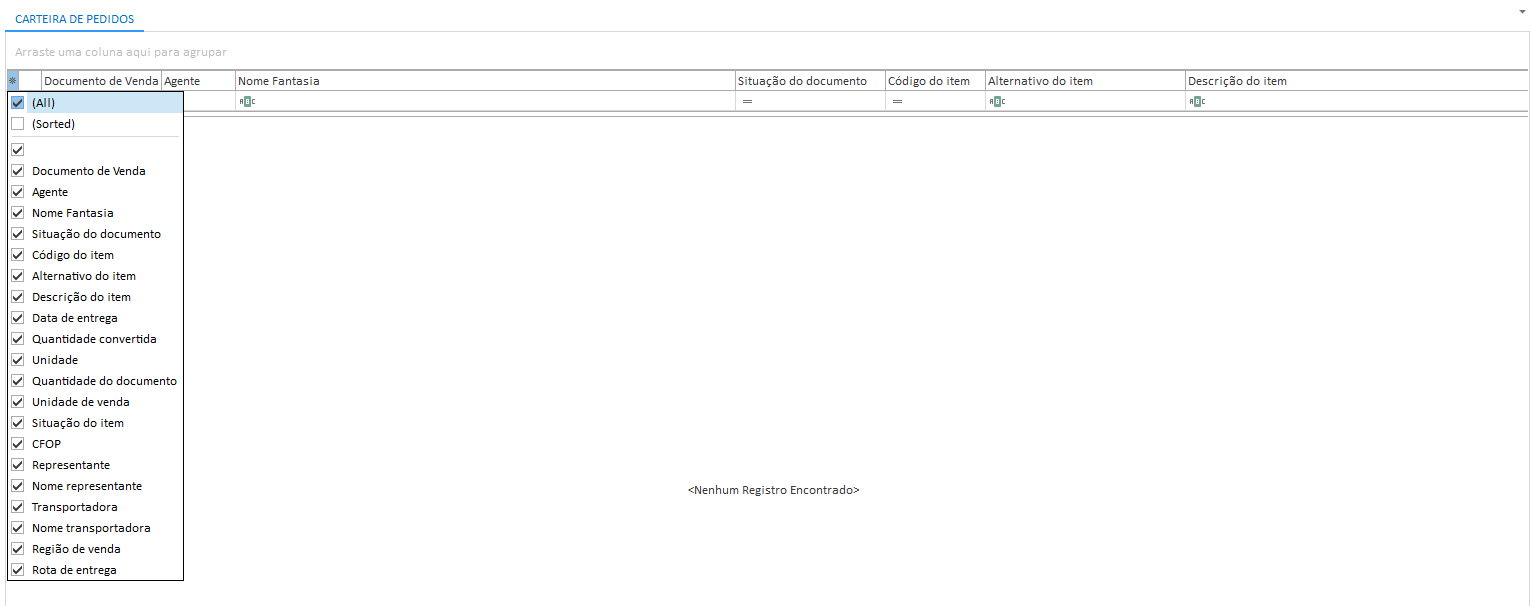Sort by Alternativo do item column header
The height and width of the screenshot is (606, 1532).
click(1085, 81)
